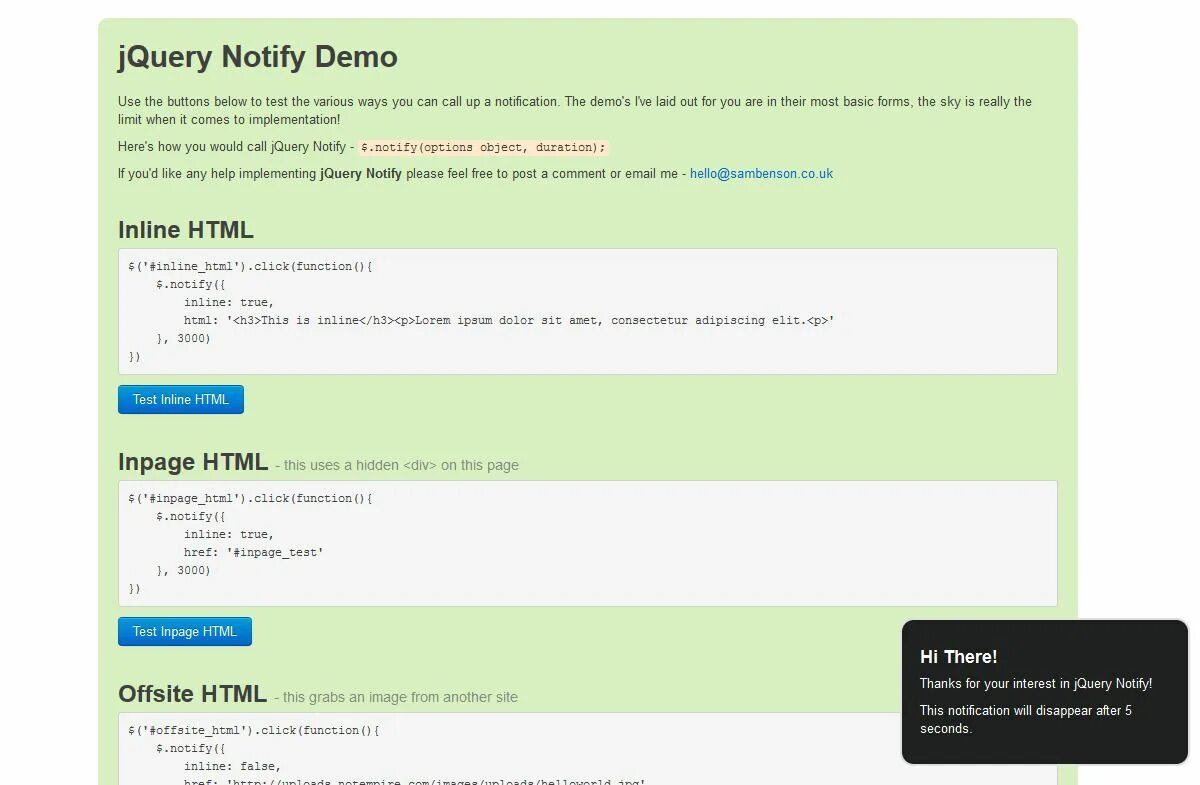
Task: Click the Test Inpage HTML button
Action: click(185, 631)
